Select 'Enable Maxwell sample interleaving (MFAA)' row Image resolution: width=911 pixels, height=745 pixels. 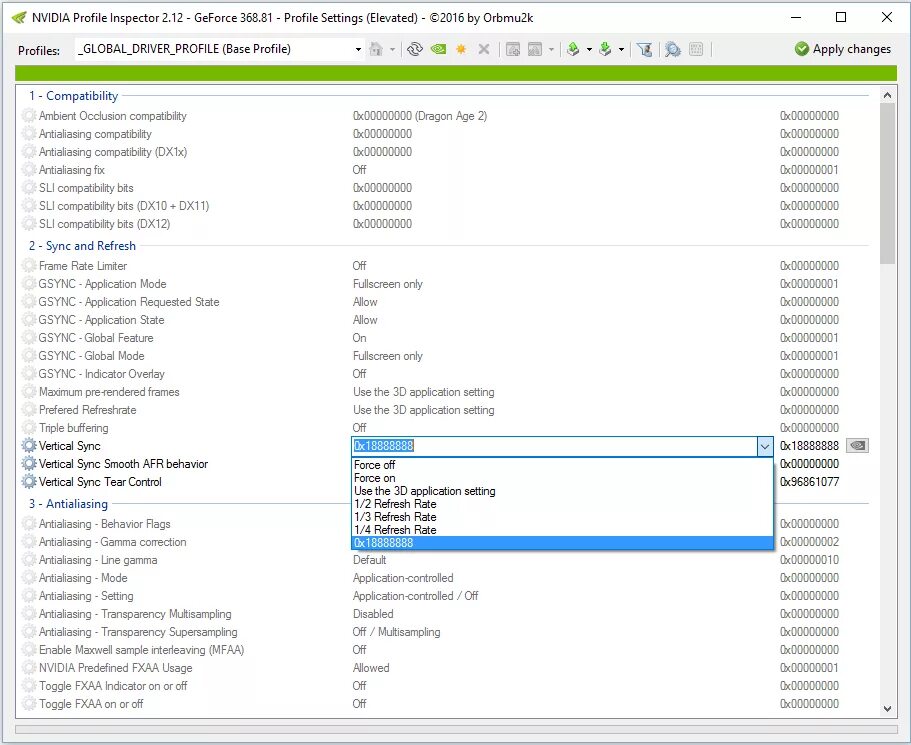tap(446, 650)
